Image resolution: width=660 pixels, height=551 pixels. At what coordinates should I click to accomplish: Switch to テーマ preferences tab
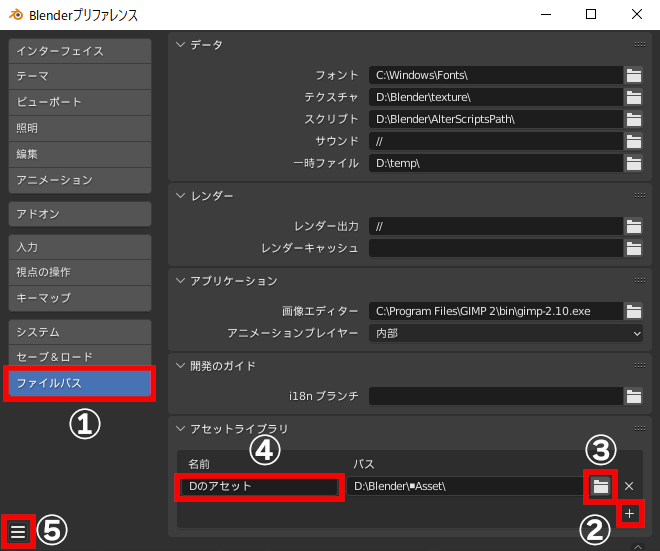click(x=80, y=77)
